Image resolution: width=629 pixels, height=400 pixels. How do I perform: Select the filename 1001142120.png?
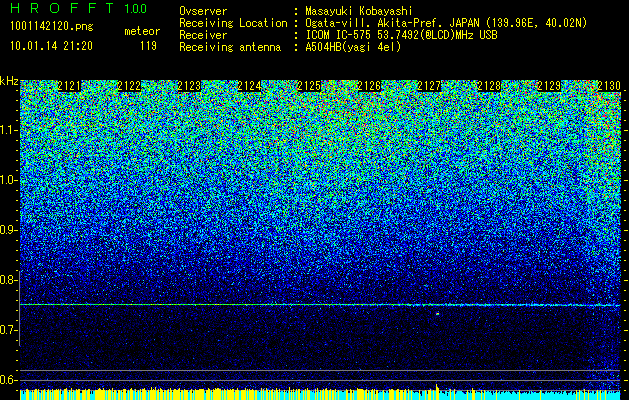click(x=52, y=27)
